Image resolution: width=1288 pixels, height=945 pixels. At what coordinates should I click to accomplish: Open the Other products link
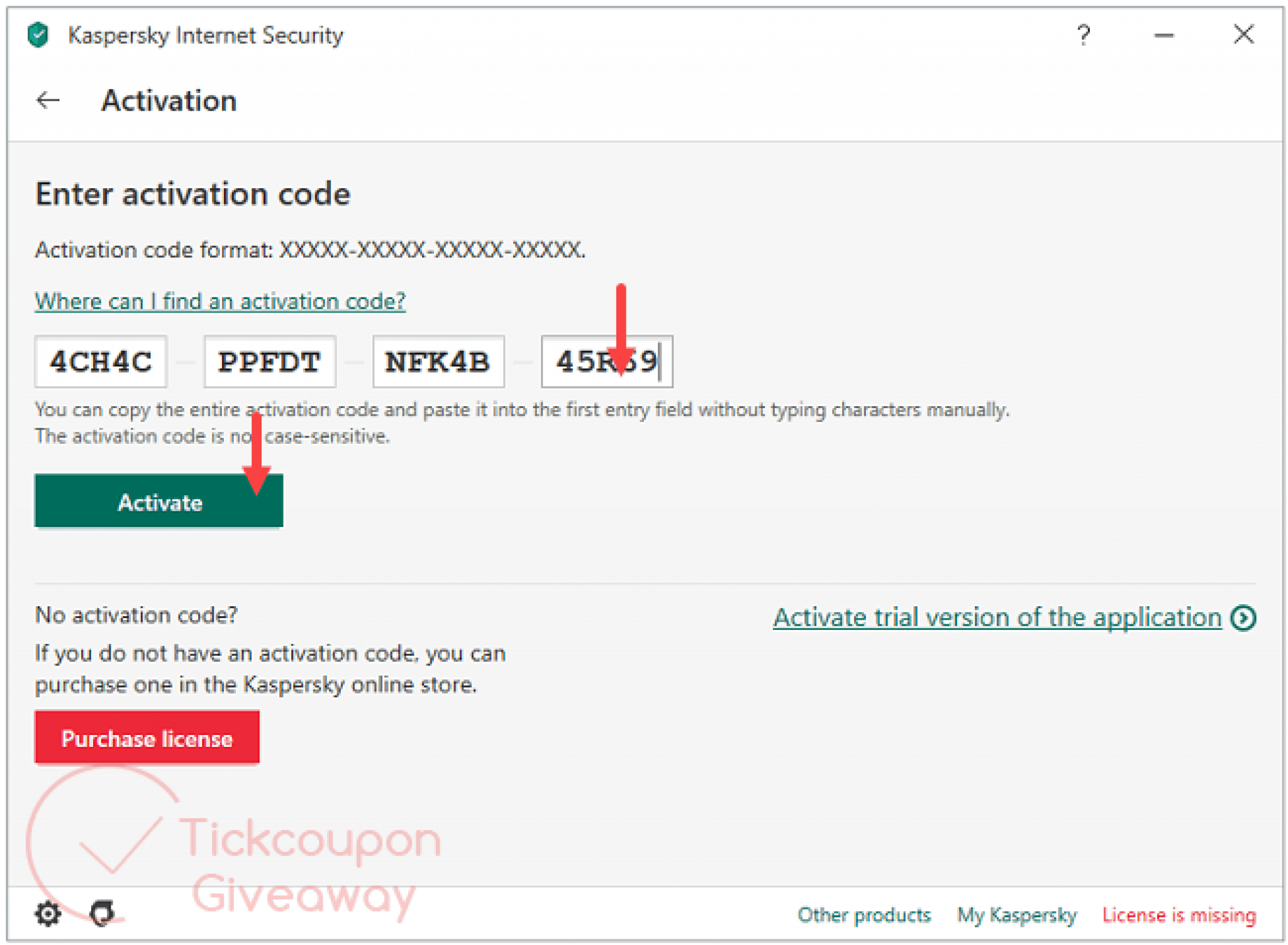tap(864, 915)
